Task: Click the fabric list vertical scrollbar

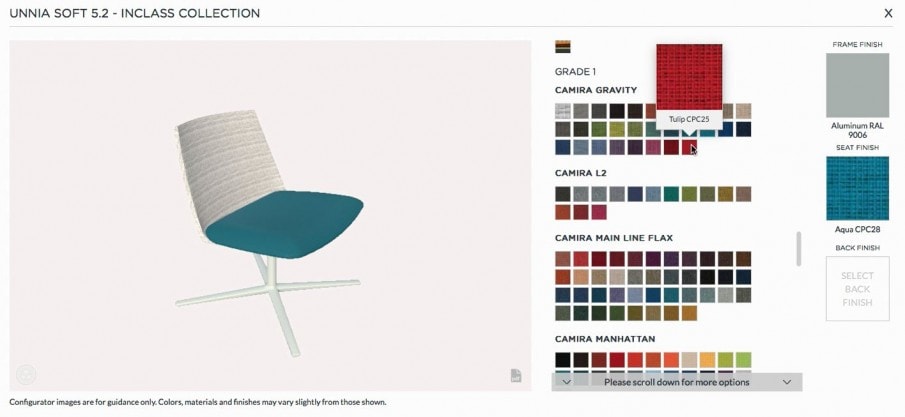Action: tap(799, 249)
